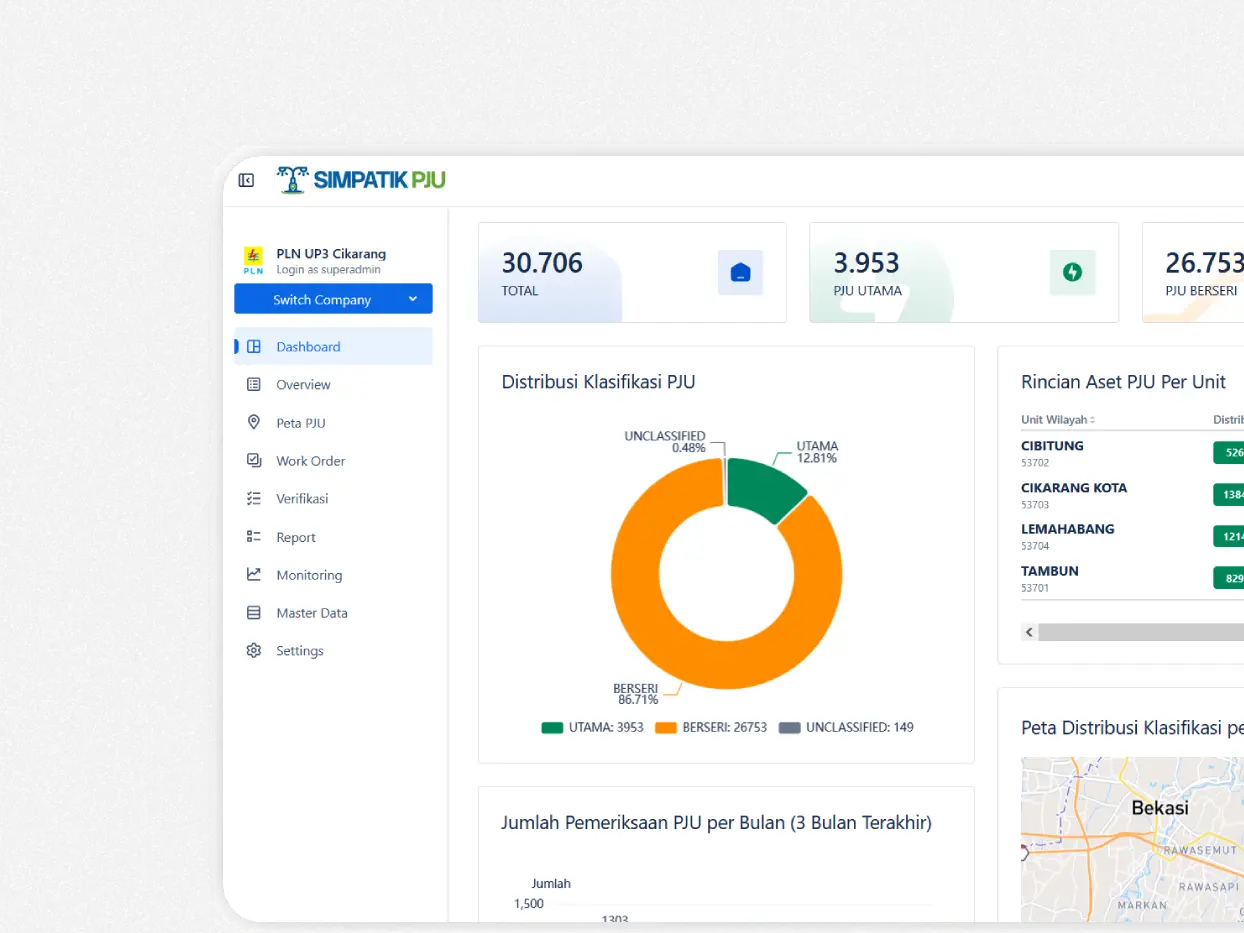This screenshot has height=933, width=1244.
Task: Select the TAMBUN unit row
Action: (1132, 578)
